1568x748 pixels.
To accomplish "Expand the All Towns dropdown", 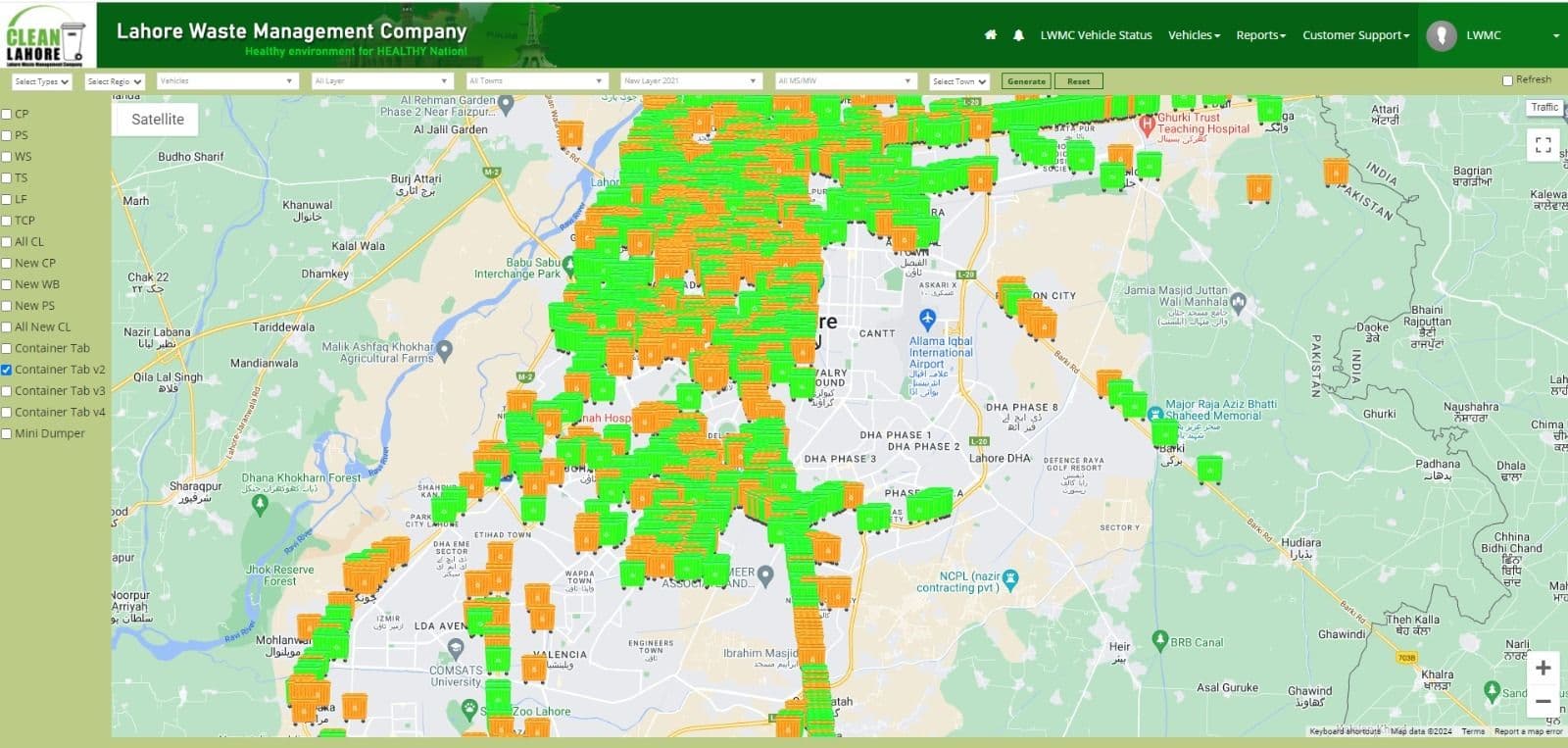I will click(535, 81).
